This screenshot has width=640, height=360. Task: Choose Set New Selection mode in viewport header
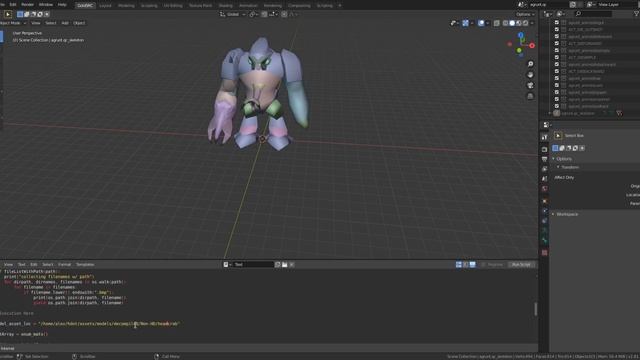pos(20,14)
